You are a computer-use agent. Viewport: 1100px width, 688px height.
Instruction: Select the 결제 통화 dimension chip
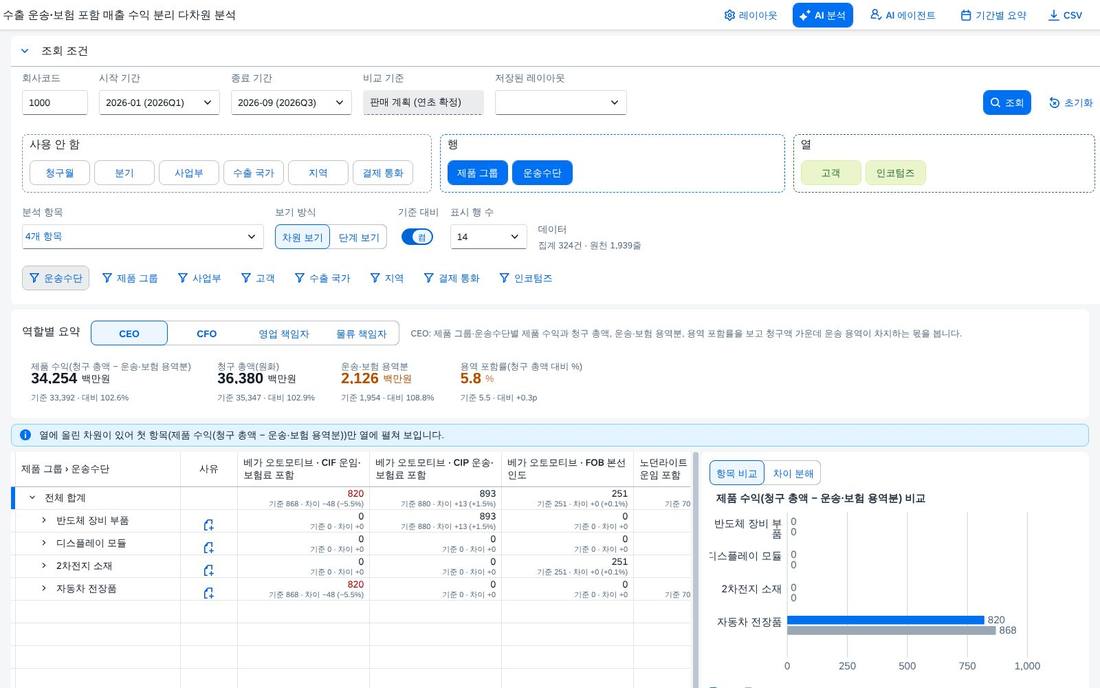click(x=382, y=173)
